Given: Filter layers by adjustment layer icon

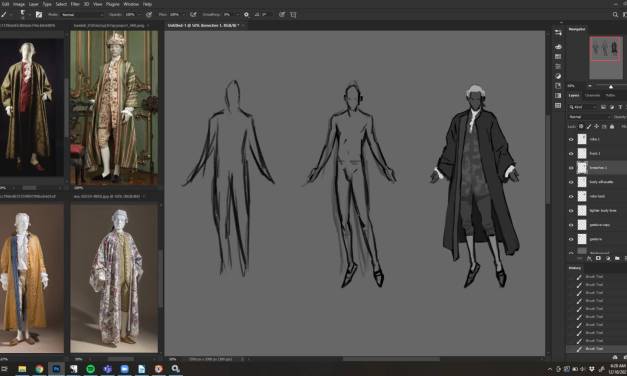Looking at the screenshot, I should [612, 107].
